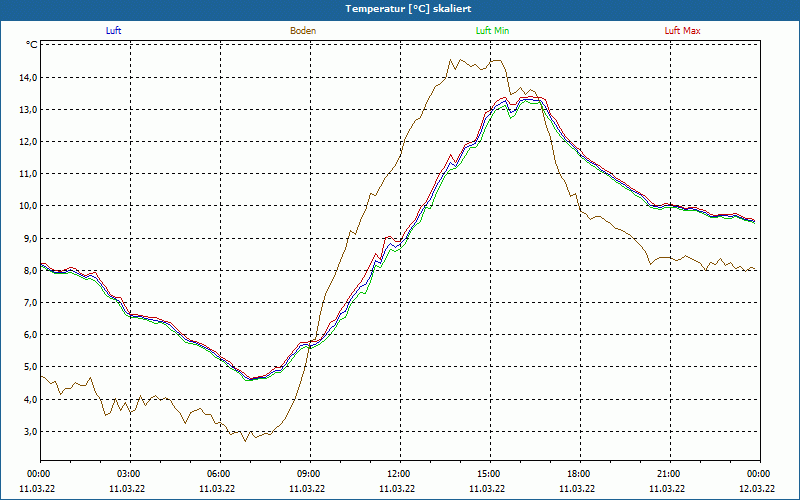Image resolution: width=800 pixels, height=500 pixels.
Task: Click the 8,0 y-axis value
Action: coord(31,270)
